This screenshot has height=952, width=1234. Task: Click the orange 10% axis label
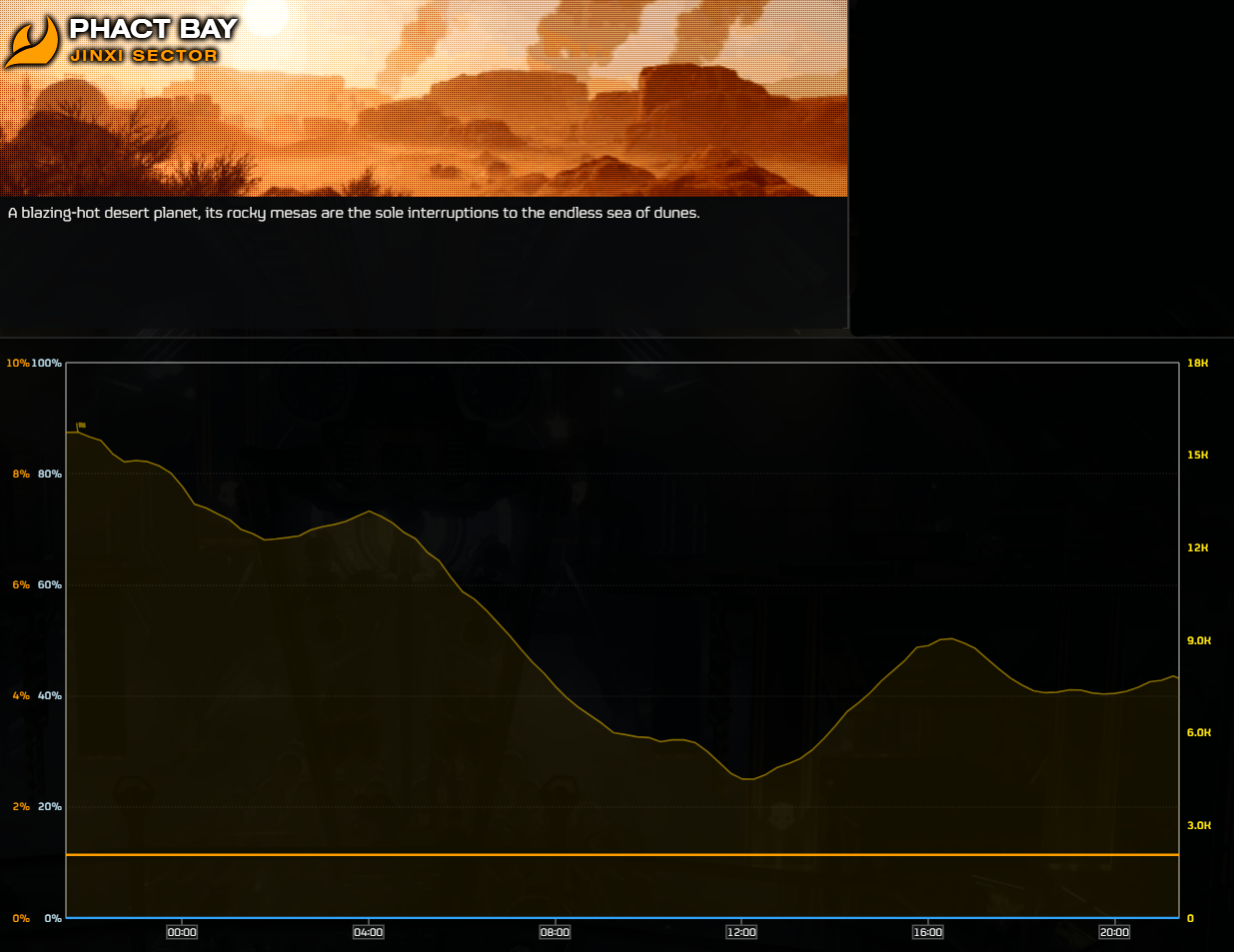tap(18, 363)
